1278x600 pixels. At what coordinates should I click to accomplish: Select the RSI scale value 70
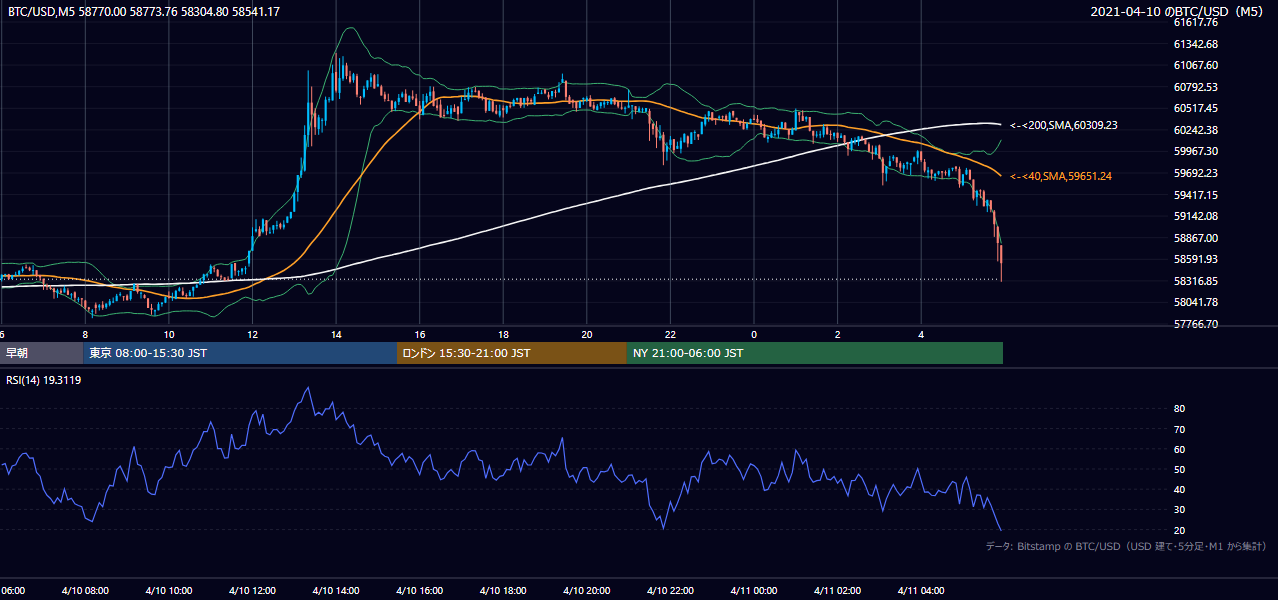[1180, 429]
